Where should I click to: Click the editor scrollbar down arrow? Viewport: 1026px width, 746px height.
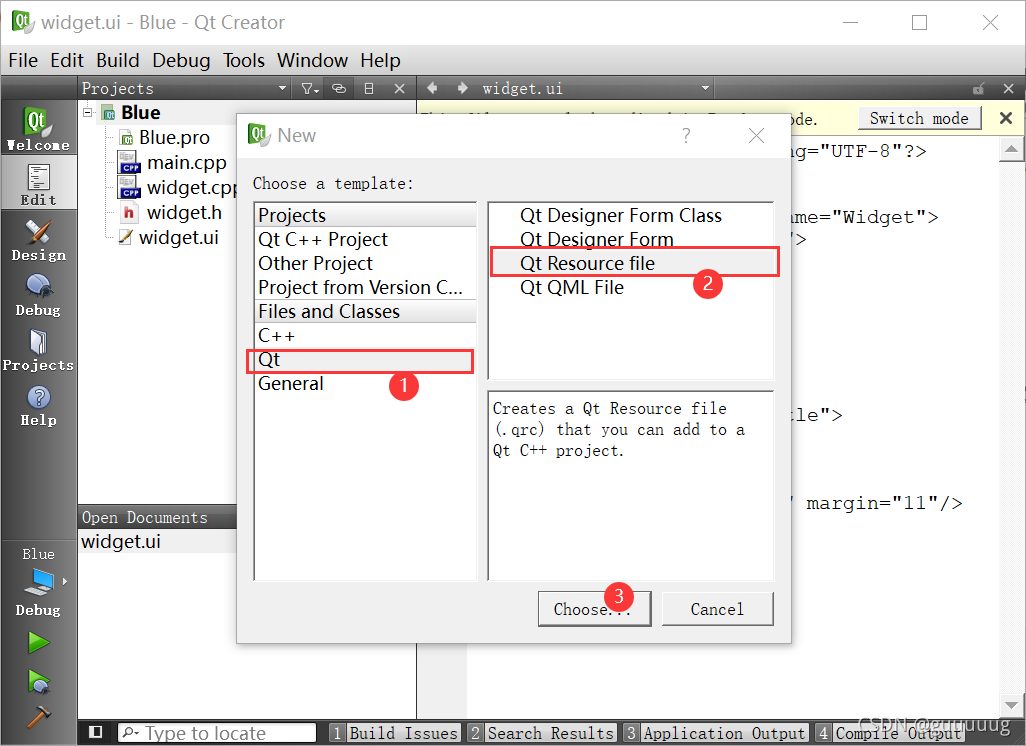(1011, 705)
